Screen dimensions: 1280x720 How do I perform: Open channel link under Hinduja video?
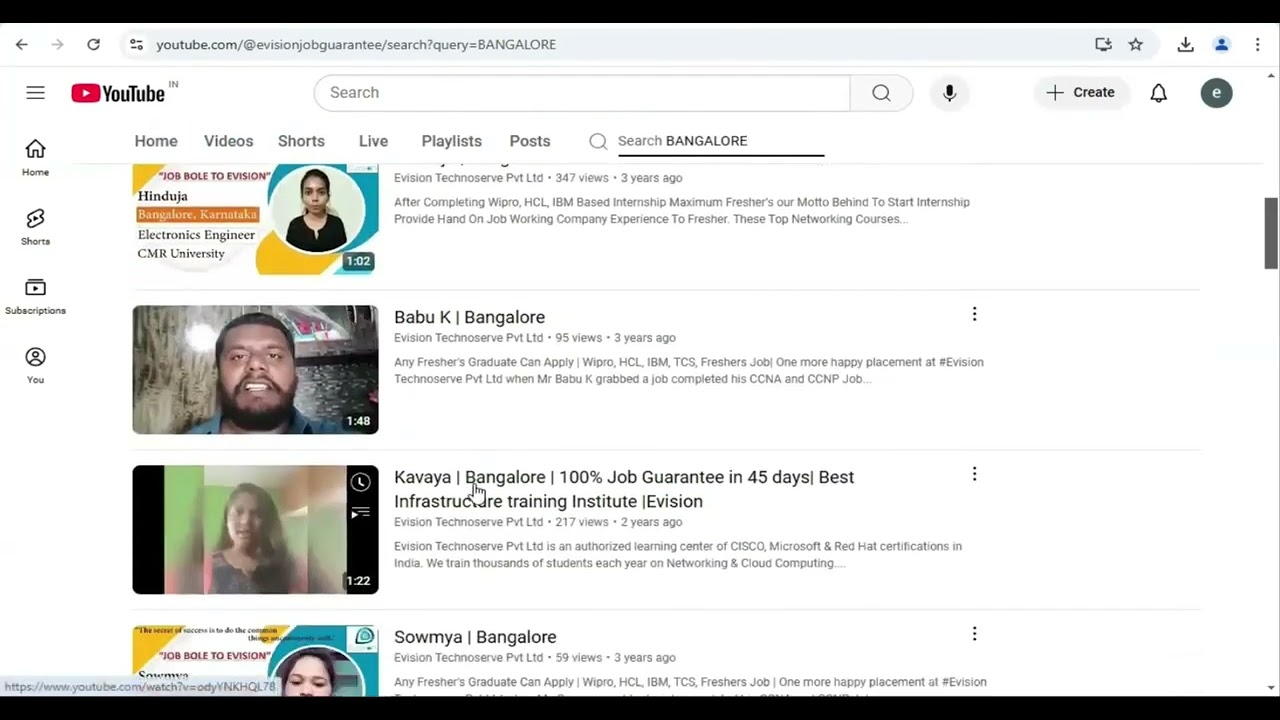468,178
